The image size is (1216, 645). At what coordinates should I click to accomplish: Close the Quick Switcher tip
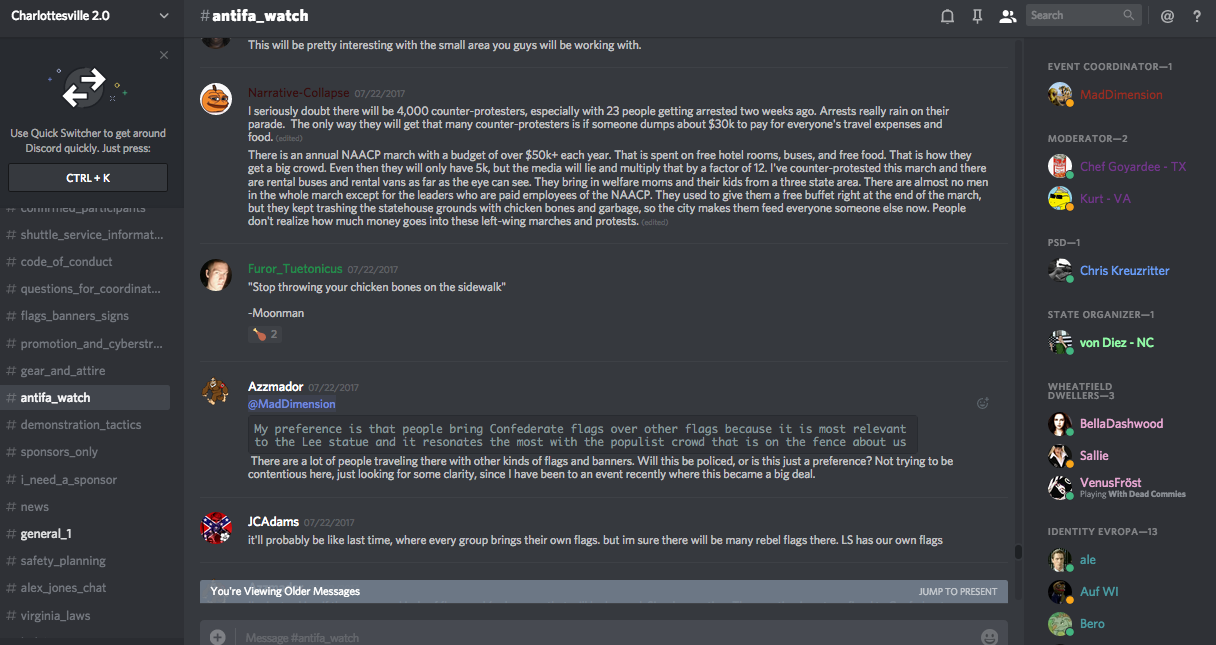pyautogui.click(x=164, y=55)
